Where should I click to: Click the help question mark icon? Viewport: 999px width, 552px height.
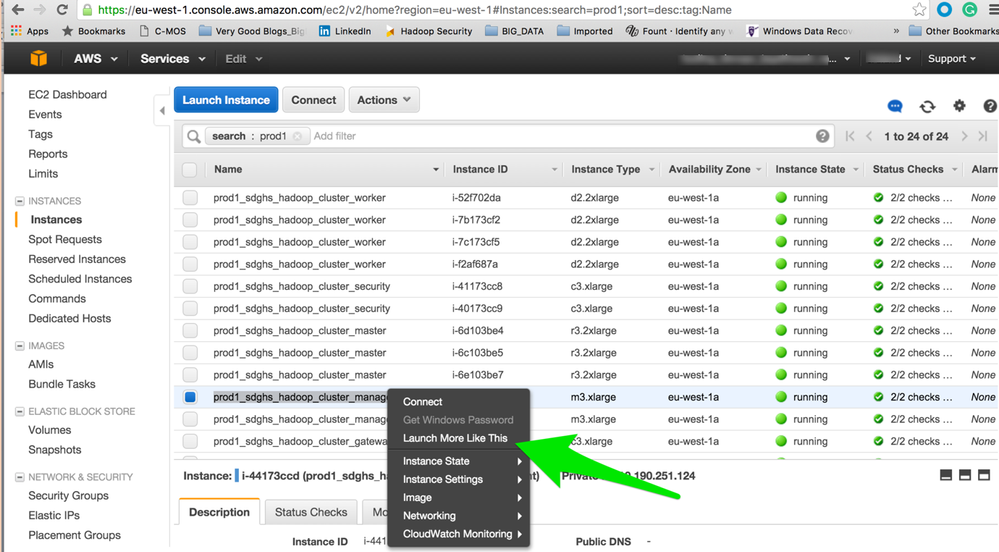tap(990, 106)
